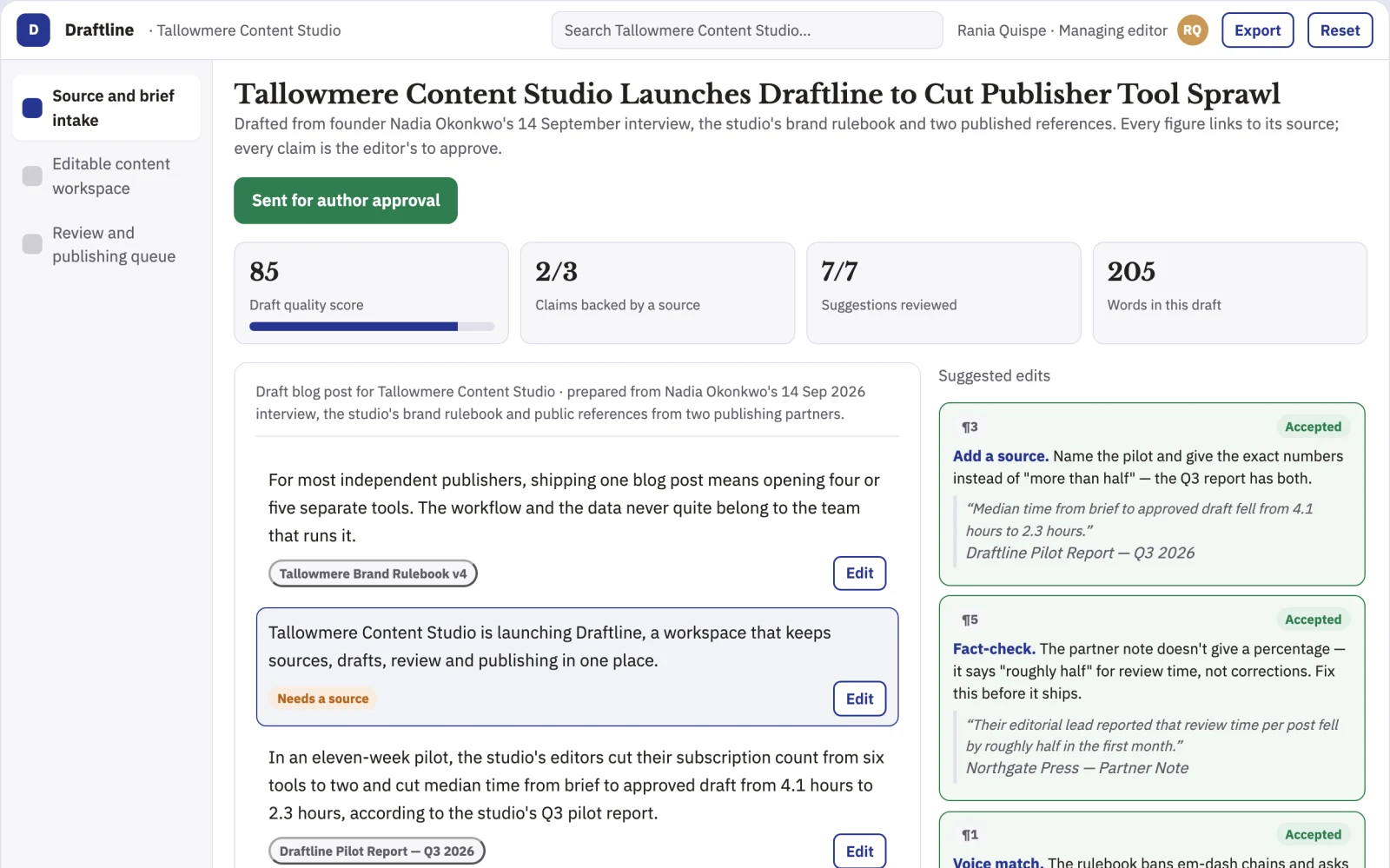
Task: Select the Suggestions reviewed 7/7 card
Action: click(x=943, y=293)
